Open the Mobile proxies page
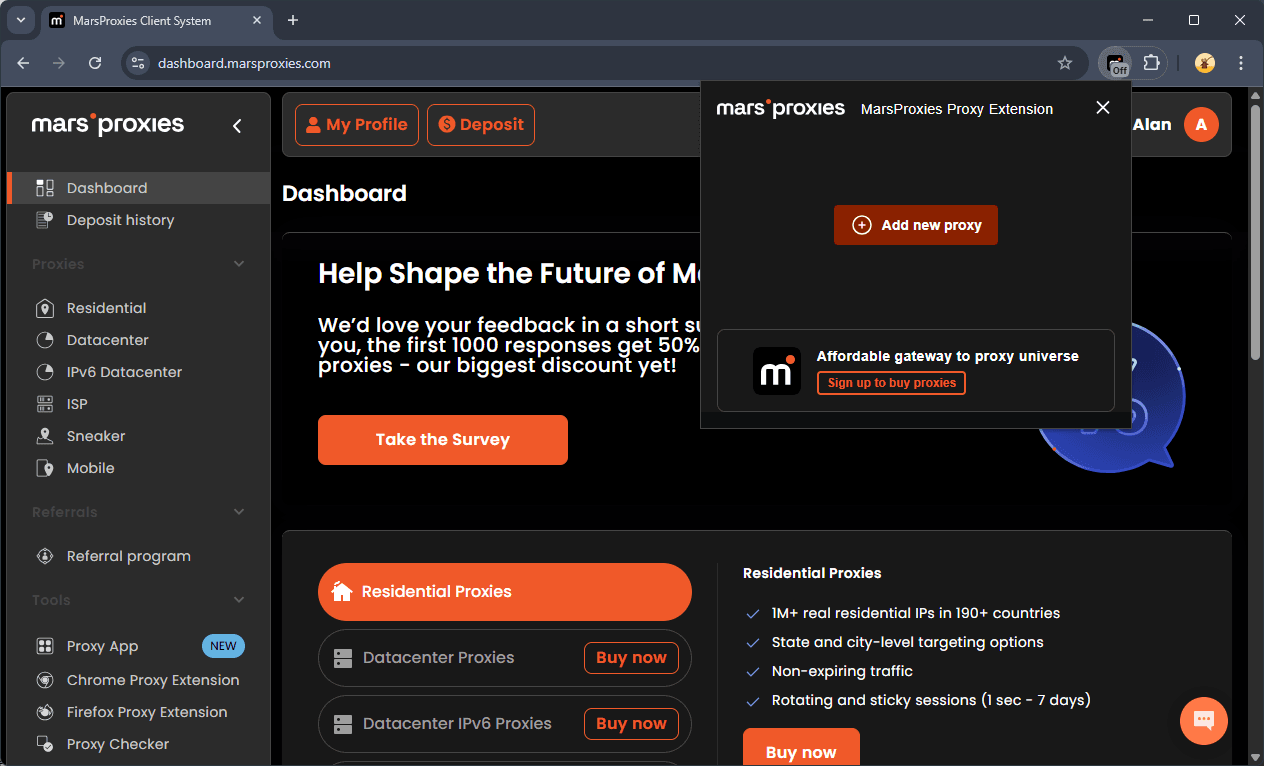Viewport: 1264px width, 766px height. [x=90, y=468]
